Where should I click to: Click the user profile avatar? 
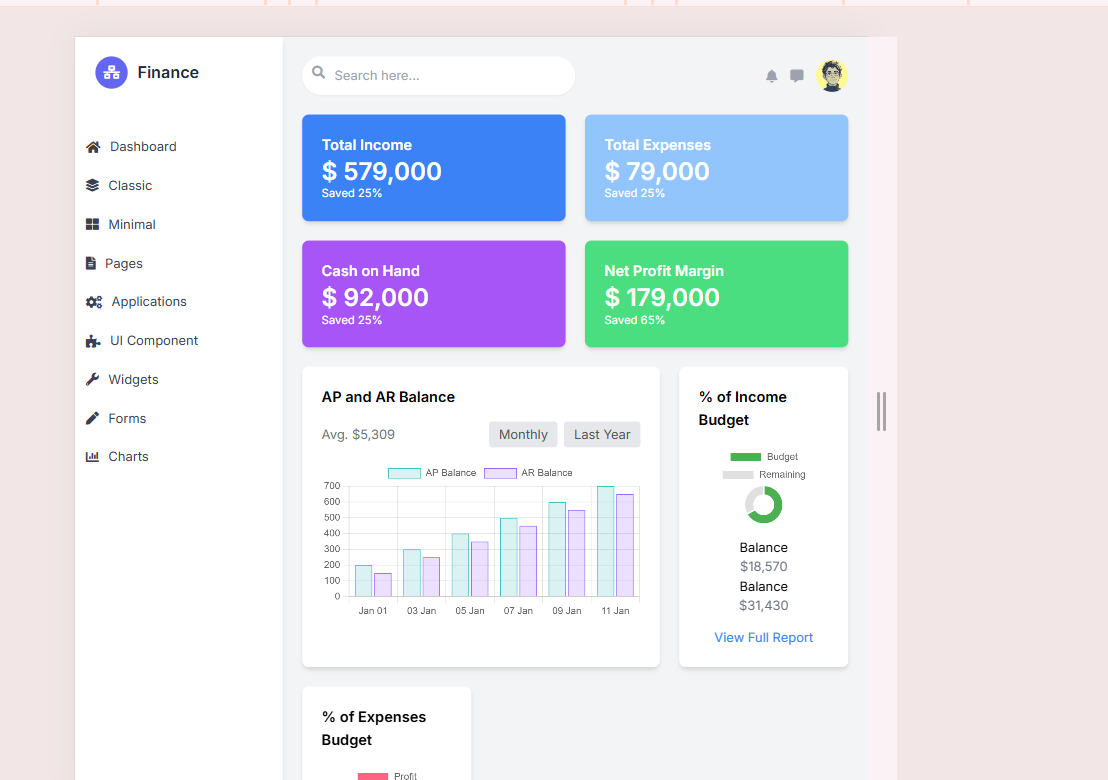click(831, 76)
